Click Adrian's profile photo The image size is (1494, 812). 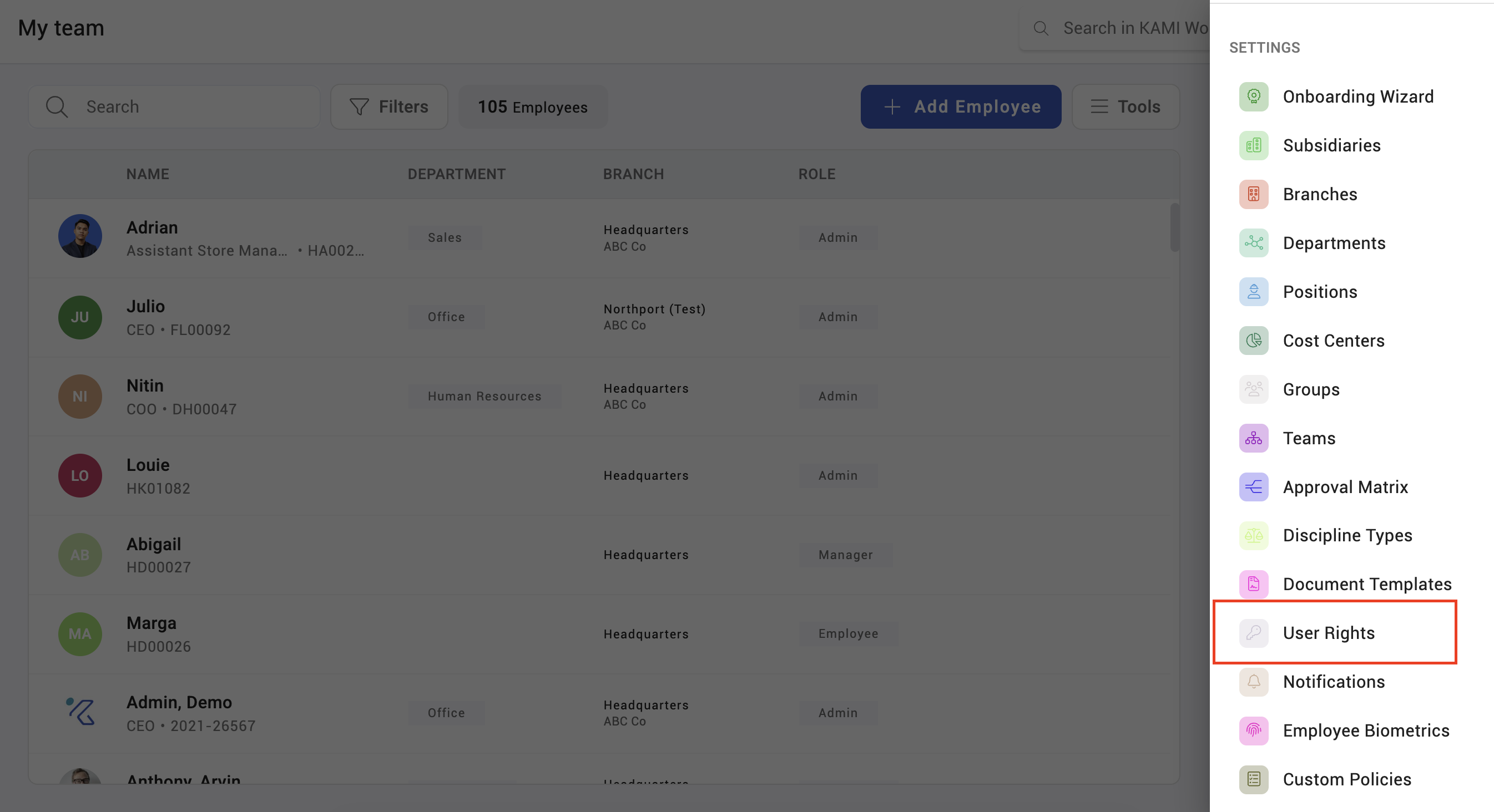(80, 236)
